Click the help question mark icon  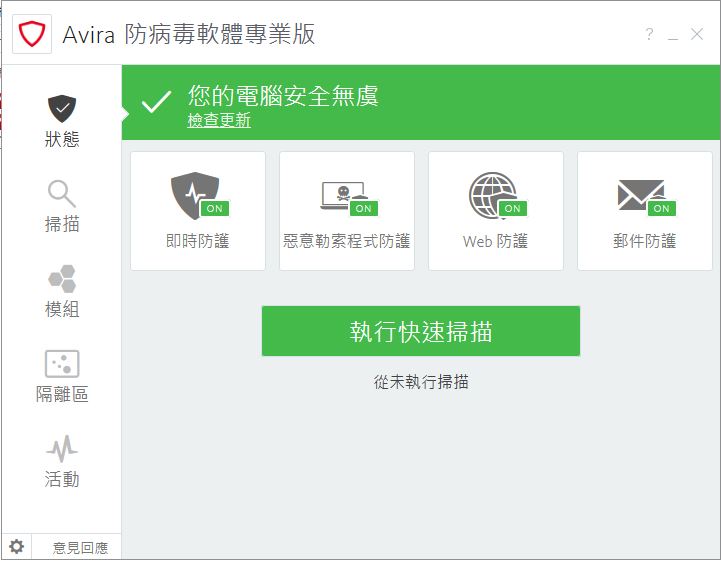click(649, 35)
